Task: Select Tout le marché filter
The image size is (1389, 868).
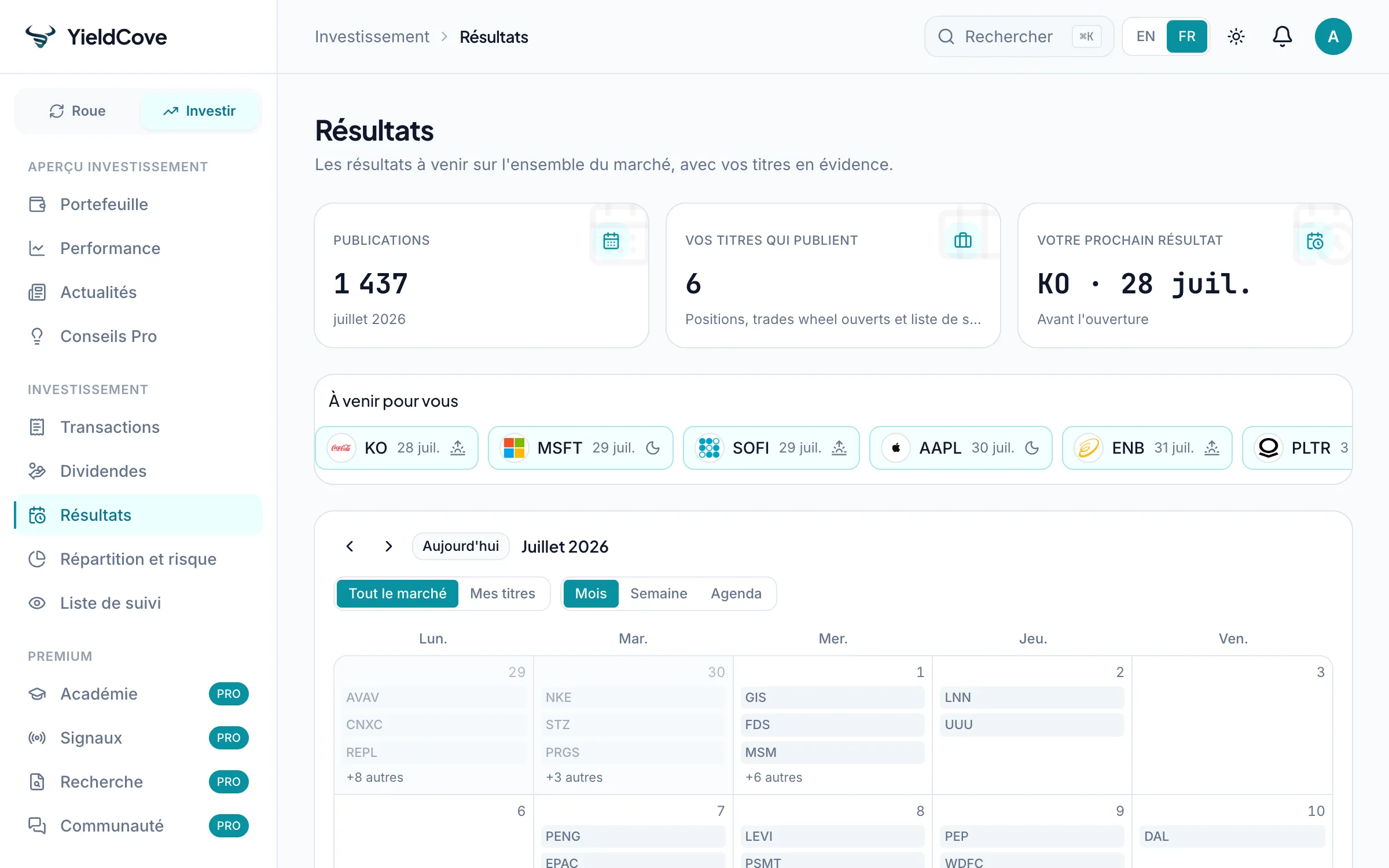Action: pos(398,594)
